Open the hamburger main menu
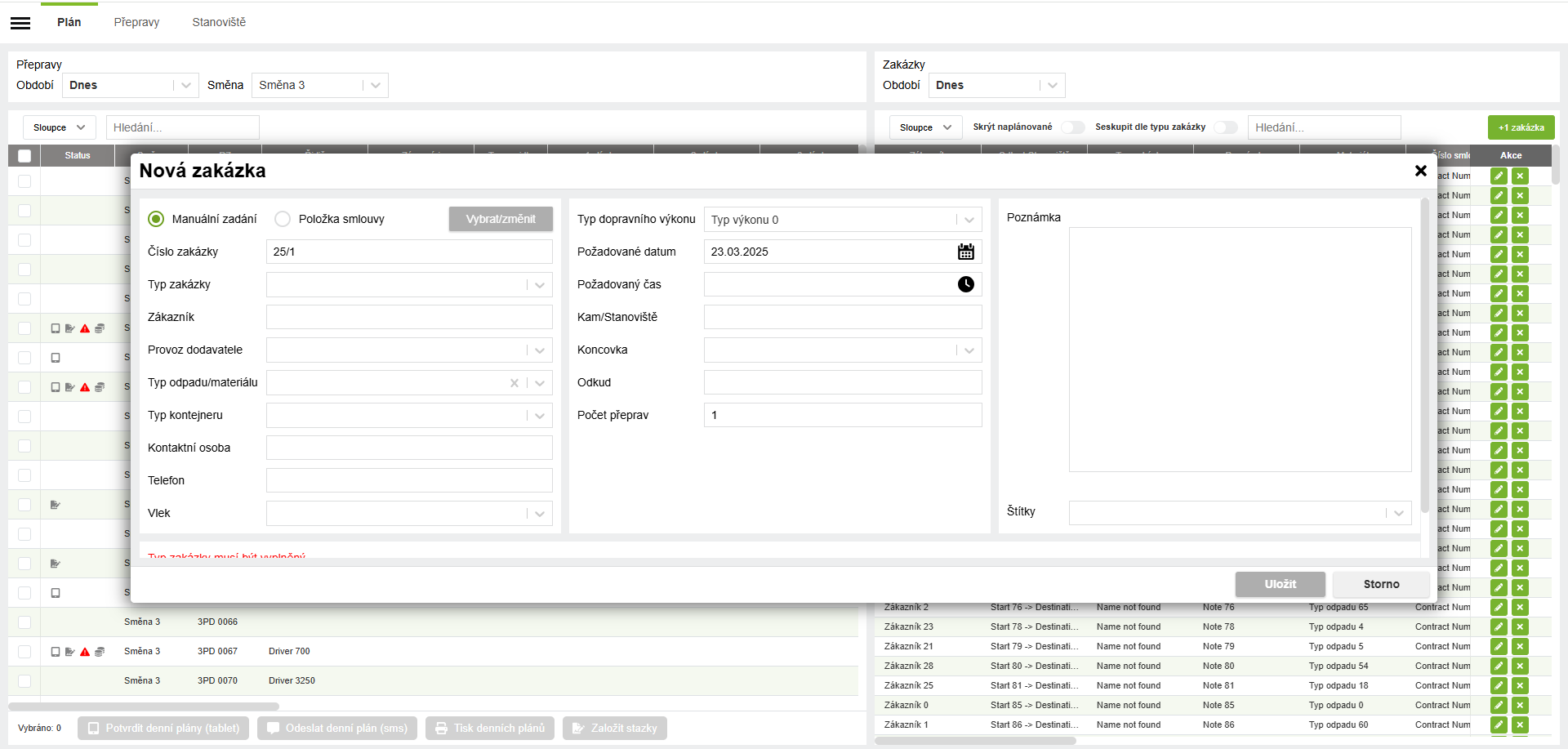Image resolution: width=1568 pixels, height=749 pixels. [x=20, y=23]
